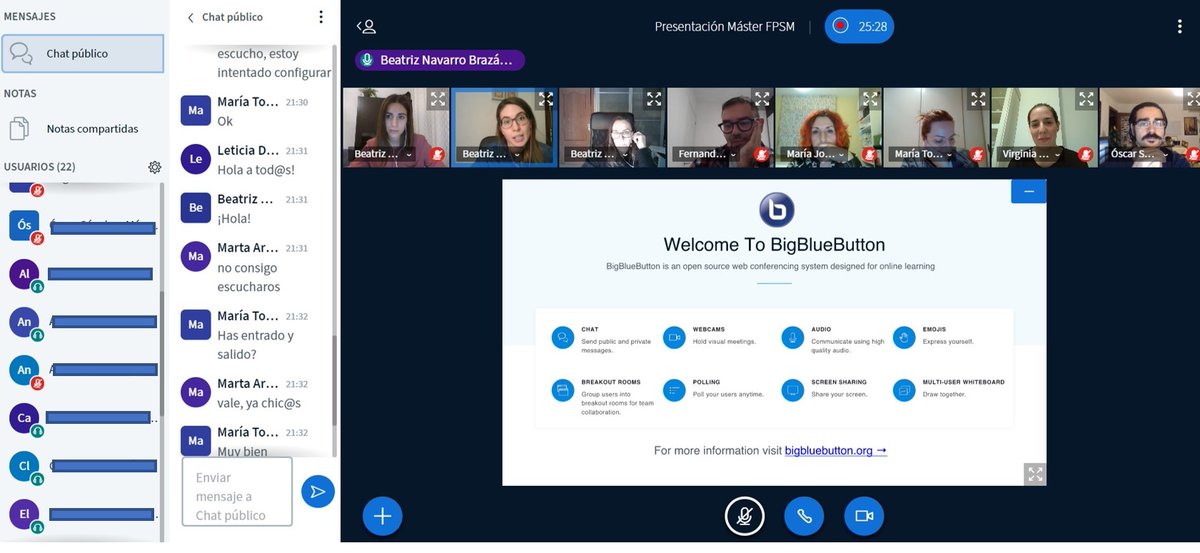Click the Ca user avatar in users list
This screenshot has width=1200, height=553.
point(24,418)
